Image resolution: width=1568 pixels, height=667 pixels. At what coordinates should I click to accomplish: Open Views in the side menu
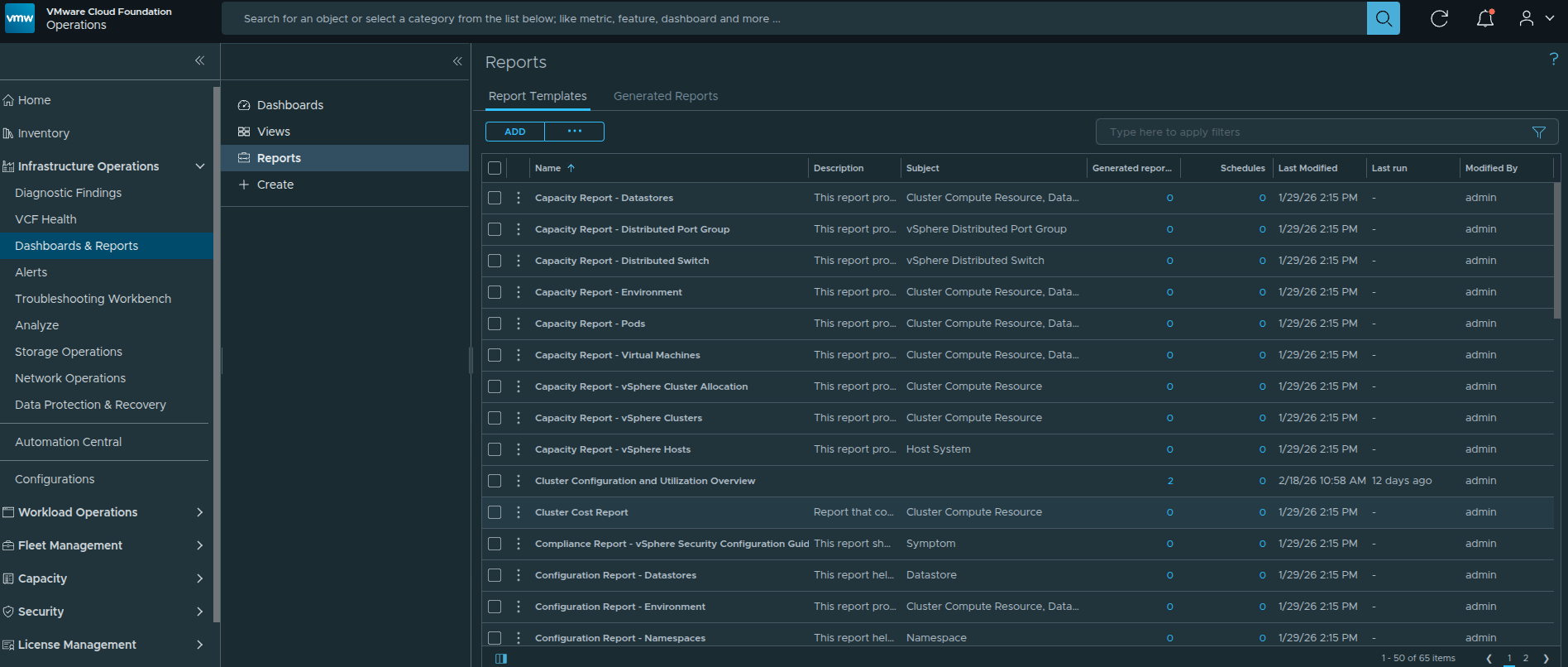274,132
